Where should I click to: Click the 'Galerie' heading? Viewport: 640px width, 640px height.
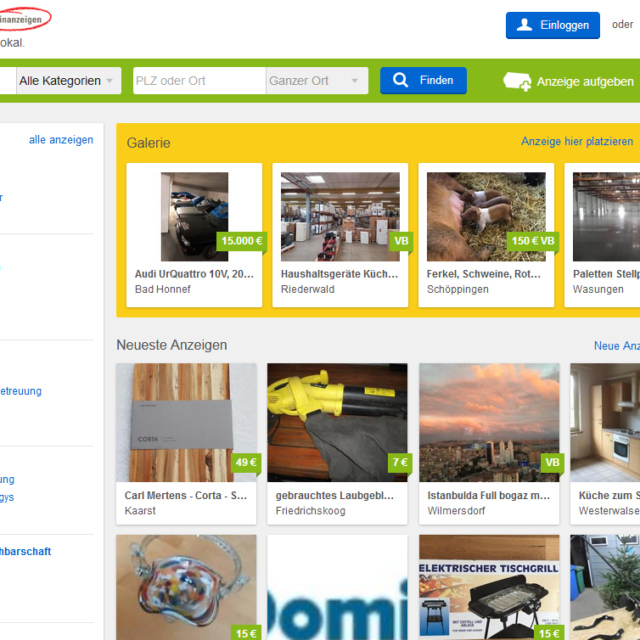pos(148,143)
